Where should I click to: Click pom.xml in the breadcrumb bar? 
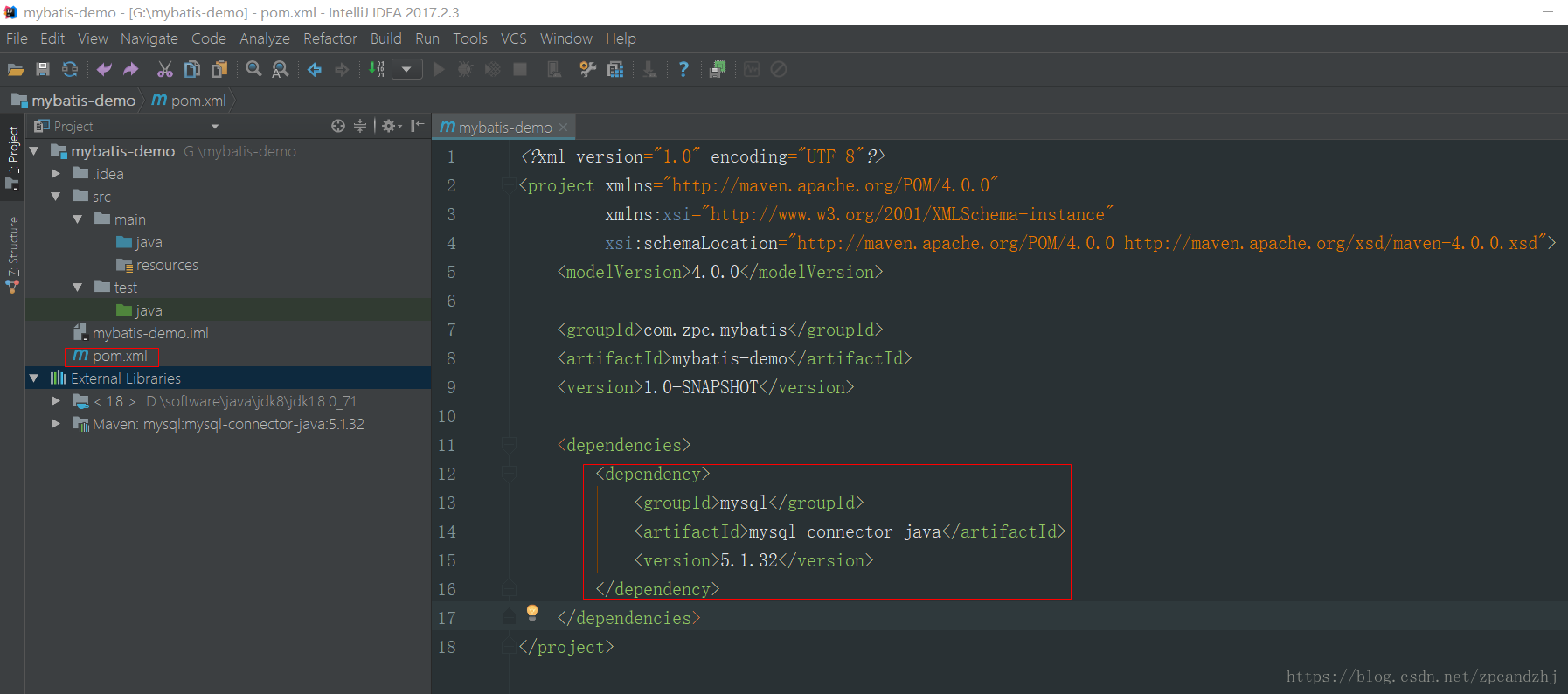[x=190, y=101]
